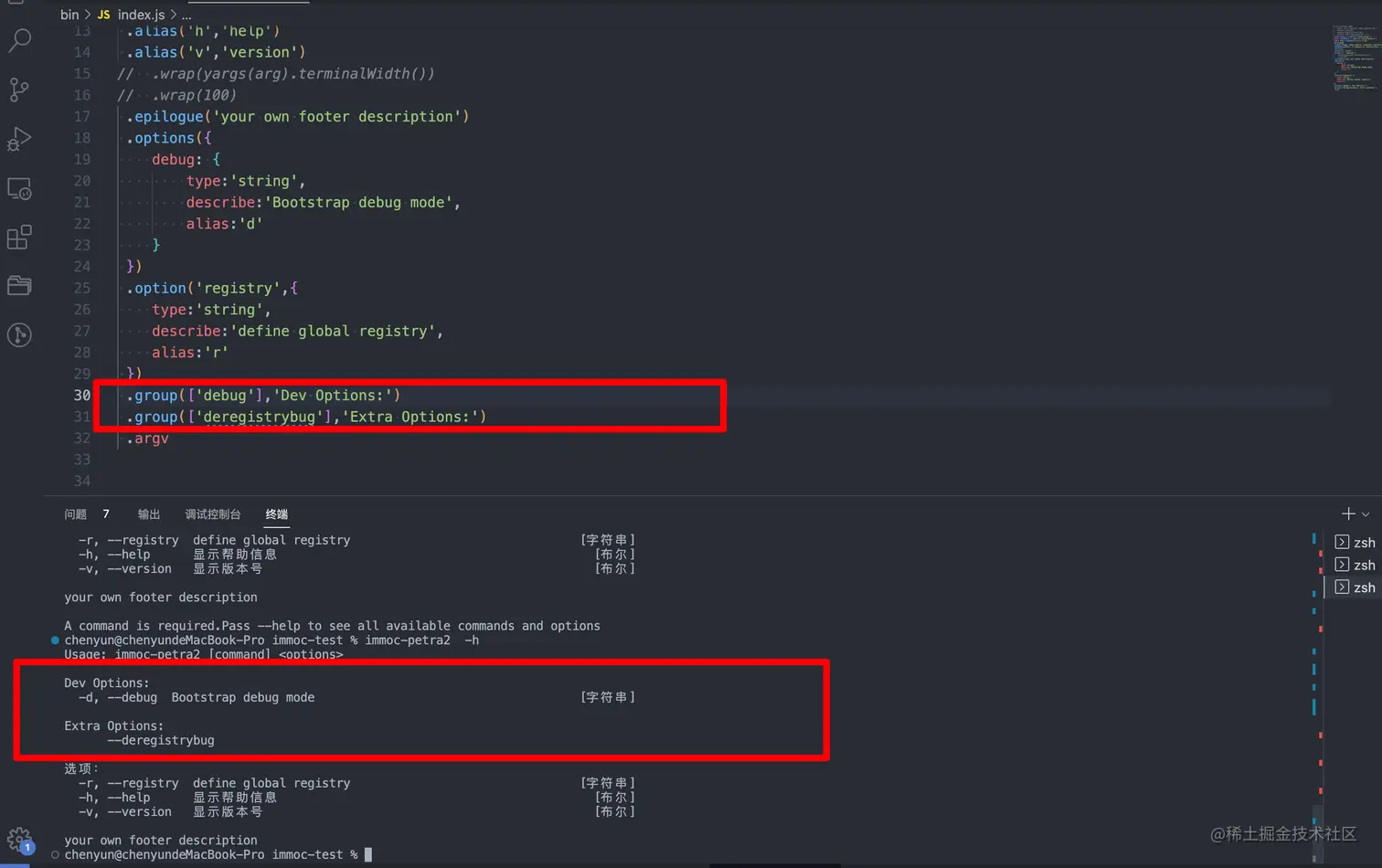1382x868 pixels.
Task: Open the Extensions view
Action: coord(19,238)
